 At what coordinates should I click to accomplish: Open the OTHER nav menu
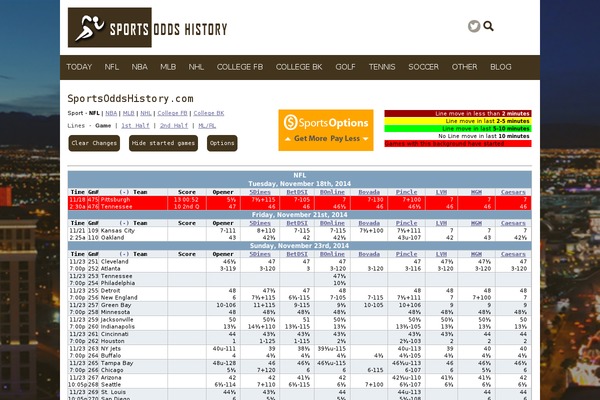[465, 67]
